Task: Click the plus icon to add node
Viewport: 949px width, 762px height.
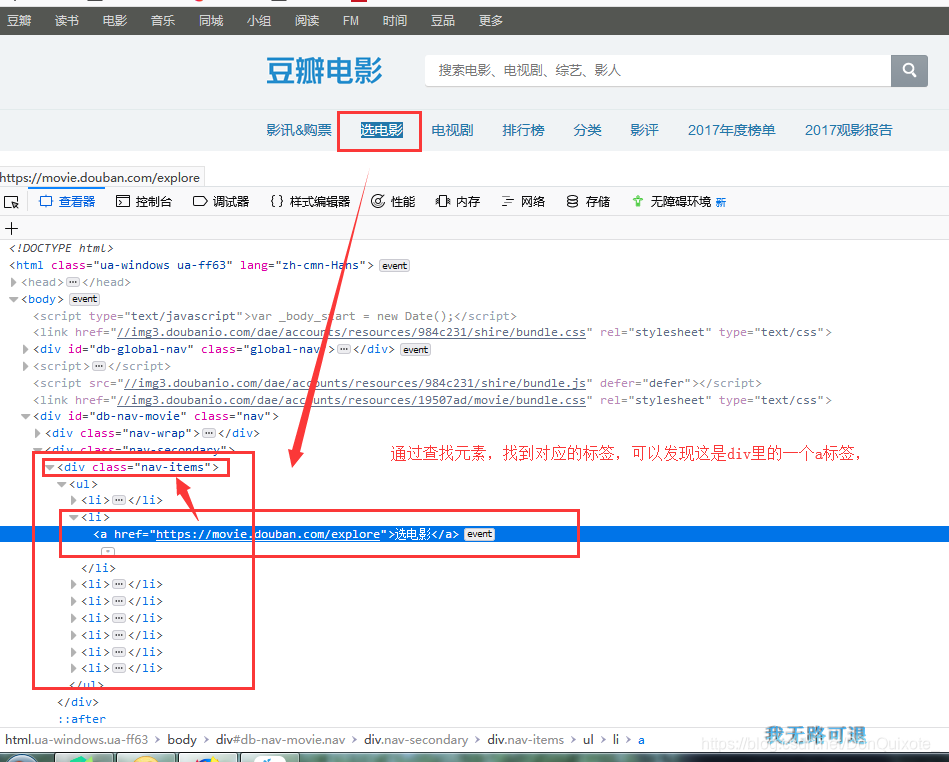Action: point(11,228)
